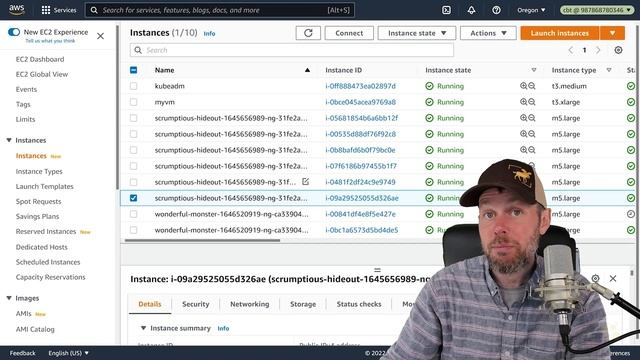
Task: Zoom in filter on i-0b8bafd6b0f79bc0e state
Action: coord(523,150)
